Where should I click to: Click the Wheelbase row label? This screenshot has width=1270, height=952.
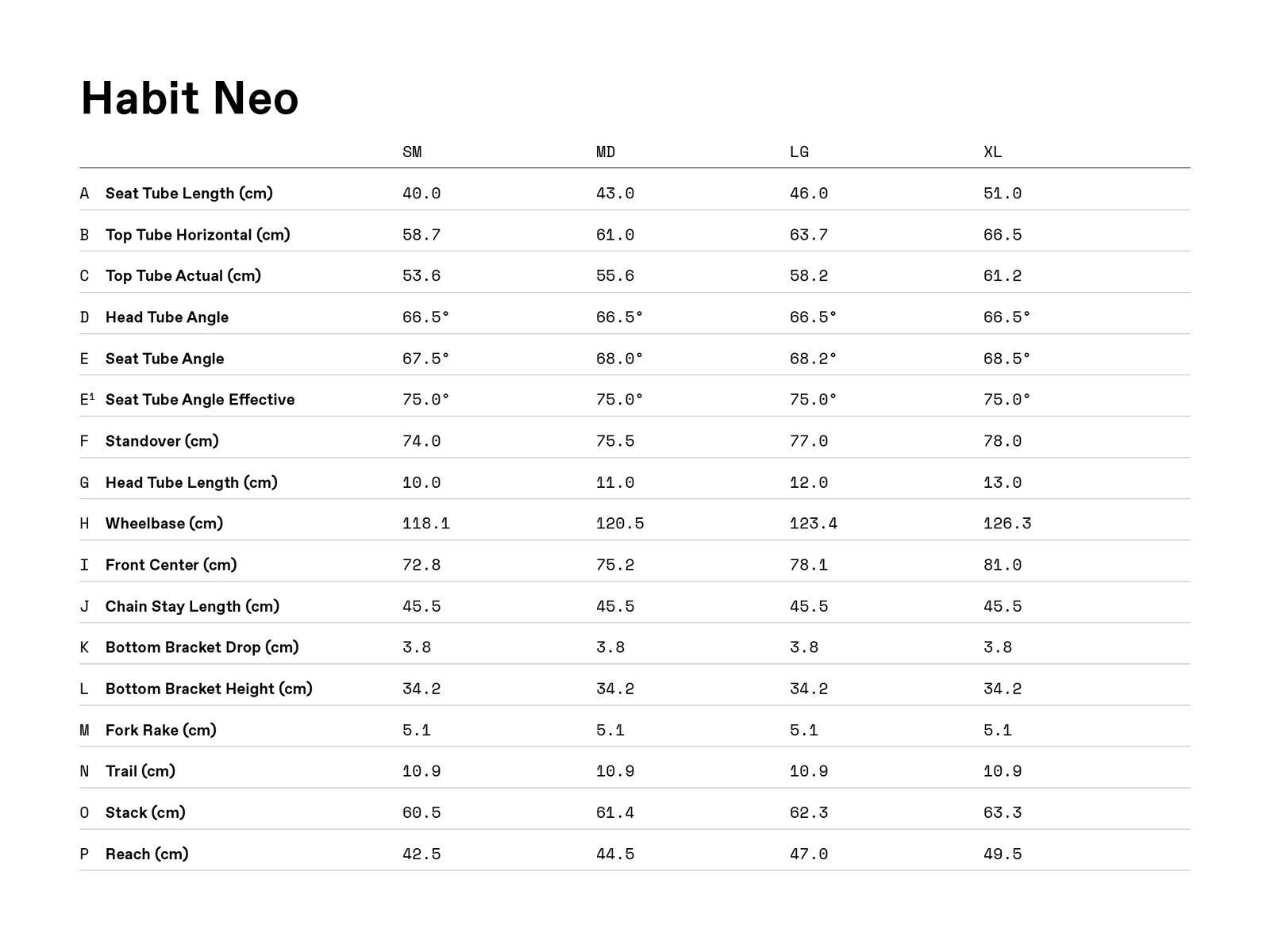tap(164, 524)
